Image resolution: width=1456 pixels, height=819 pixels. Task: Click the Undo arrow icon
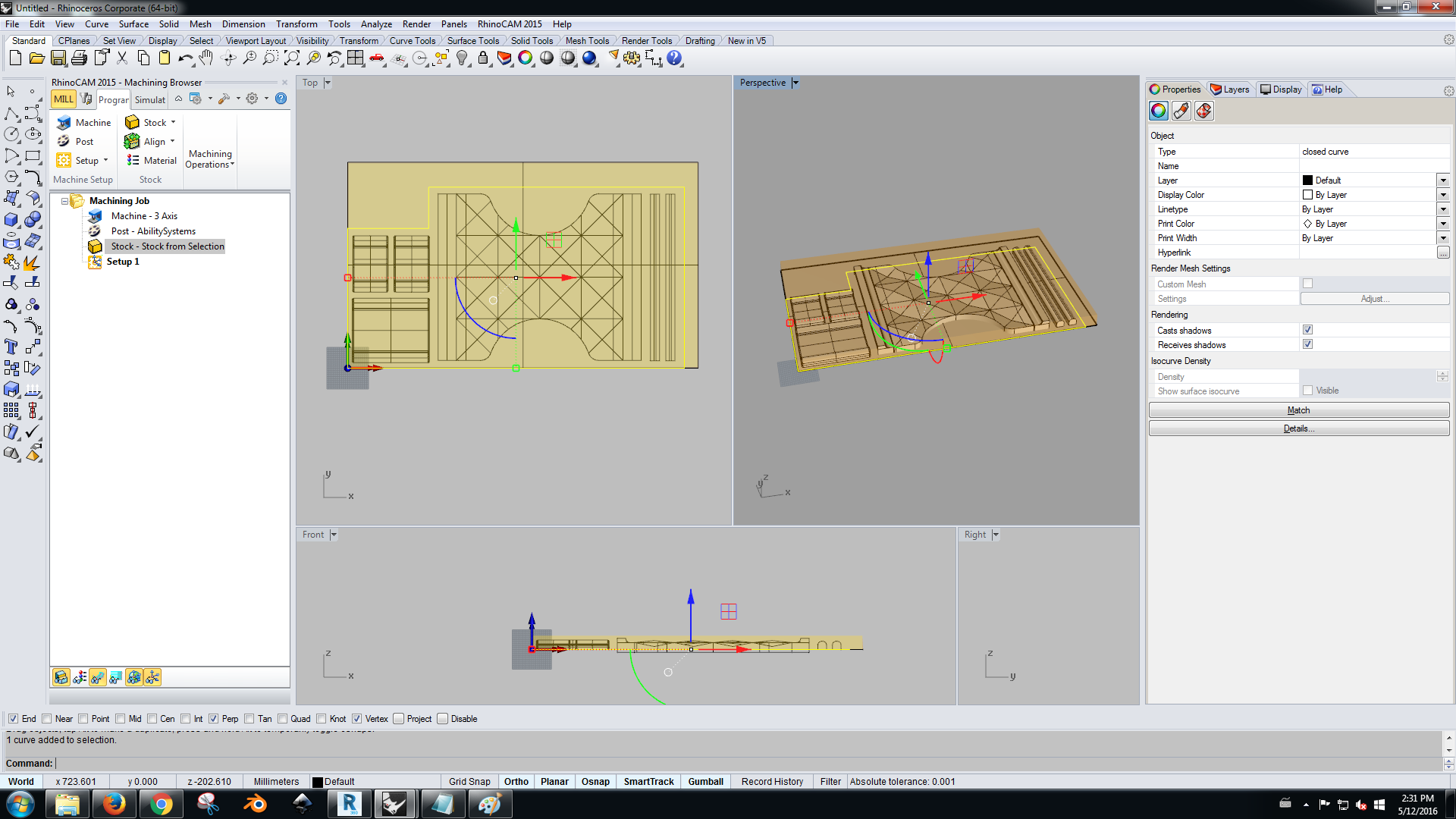coord(185,58)
